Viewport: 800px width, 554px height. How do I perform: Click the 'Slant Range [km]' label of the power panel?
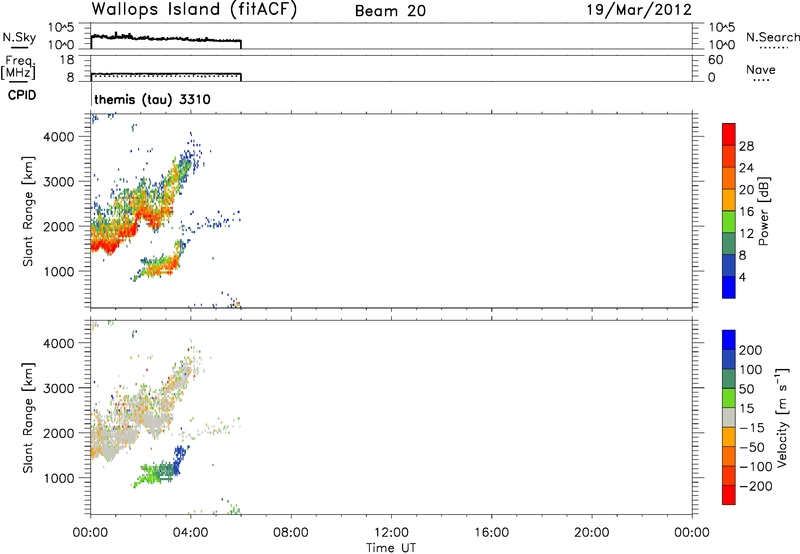click(28, 211)
